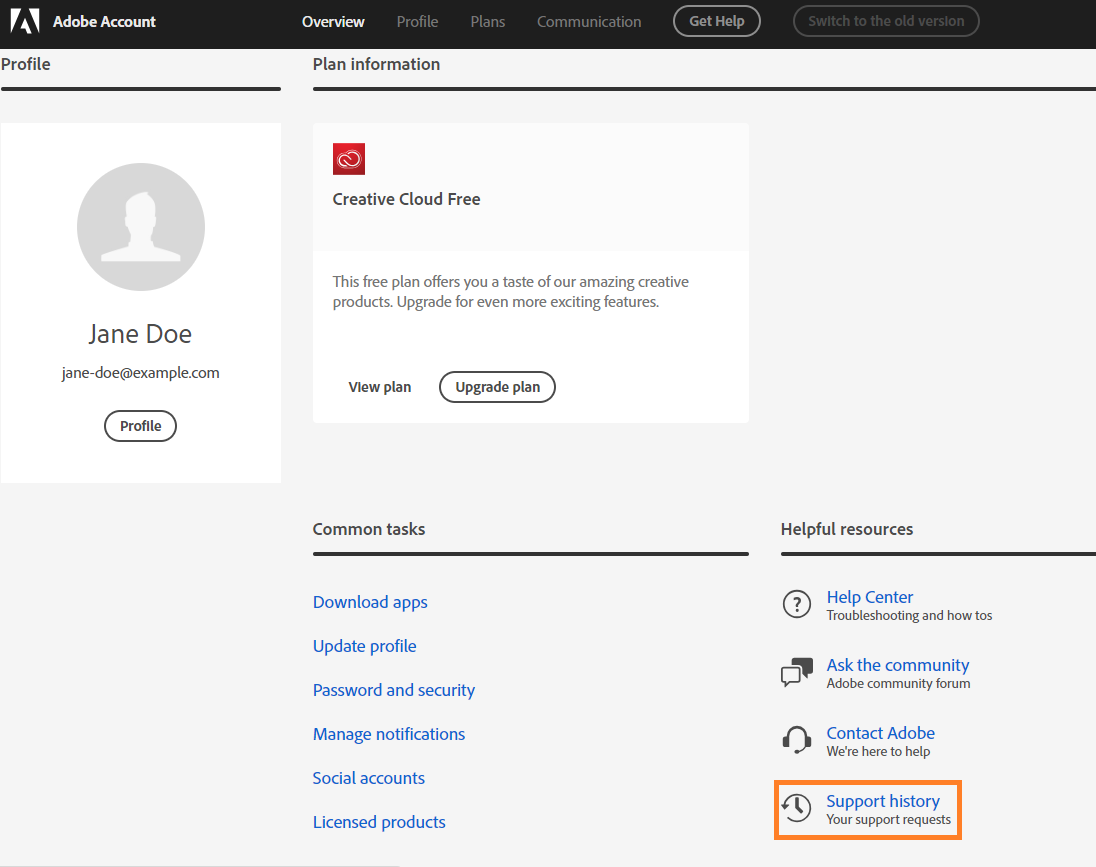Go to the Communication tab
Screen dimensions: 1096x867
589,22
